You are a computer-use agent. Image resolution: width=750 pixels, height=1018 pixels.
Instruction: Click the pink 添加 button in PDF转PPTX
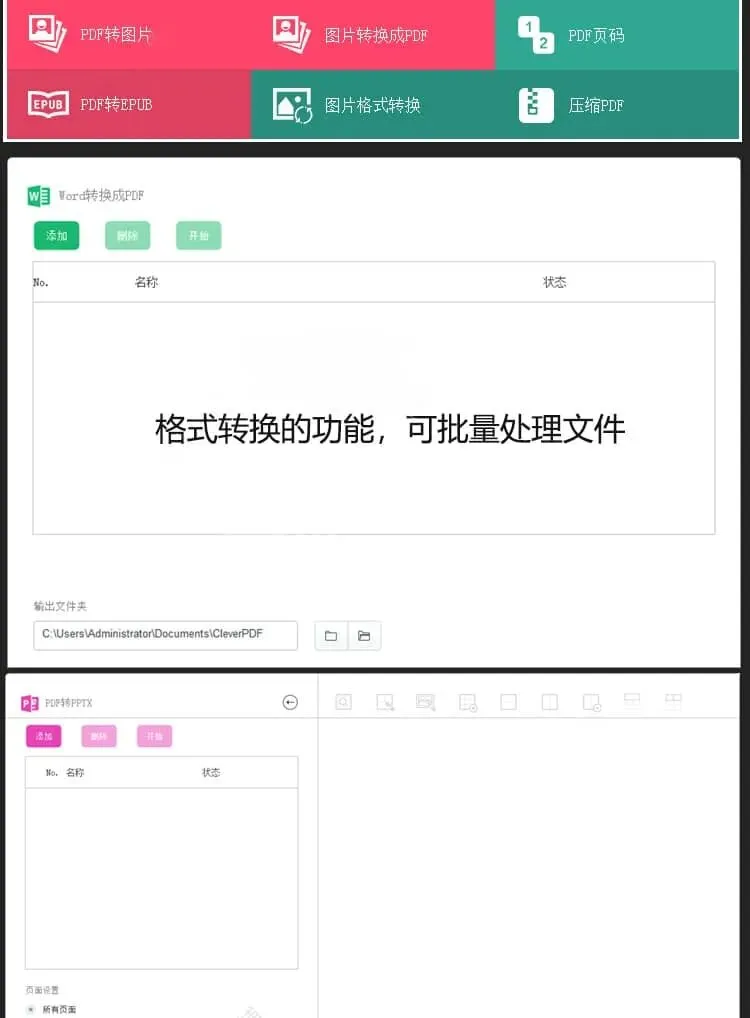click(x=44, y=736)
